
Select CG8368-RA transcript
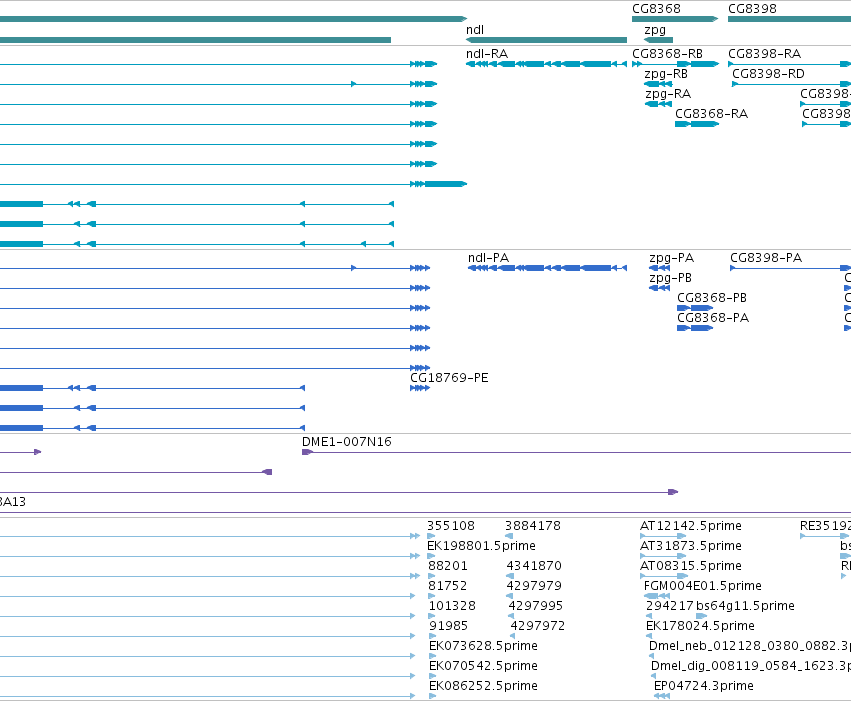pyautogui.click(x=697, y=124)
